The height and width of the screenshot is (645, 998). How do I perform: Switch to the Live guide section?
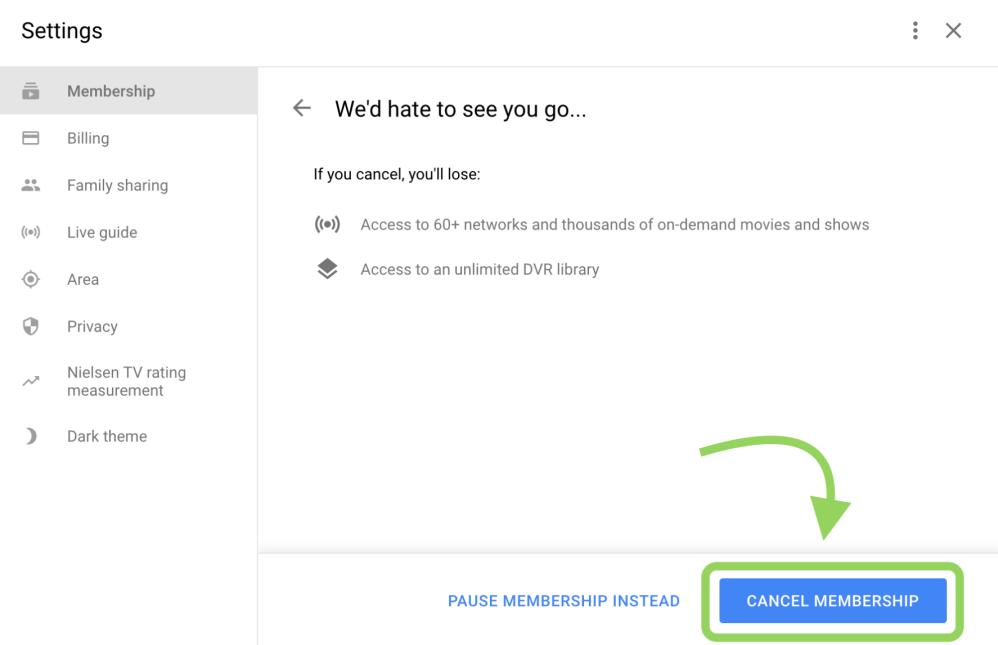tap(102, 232)
